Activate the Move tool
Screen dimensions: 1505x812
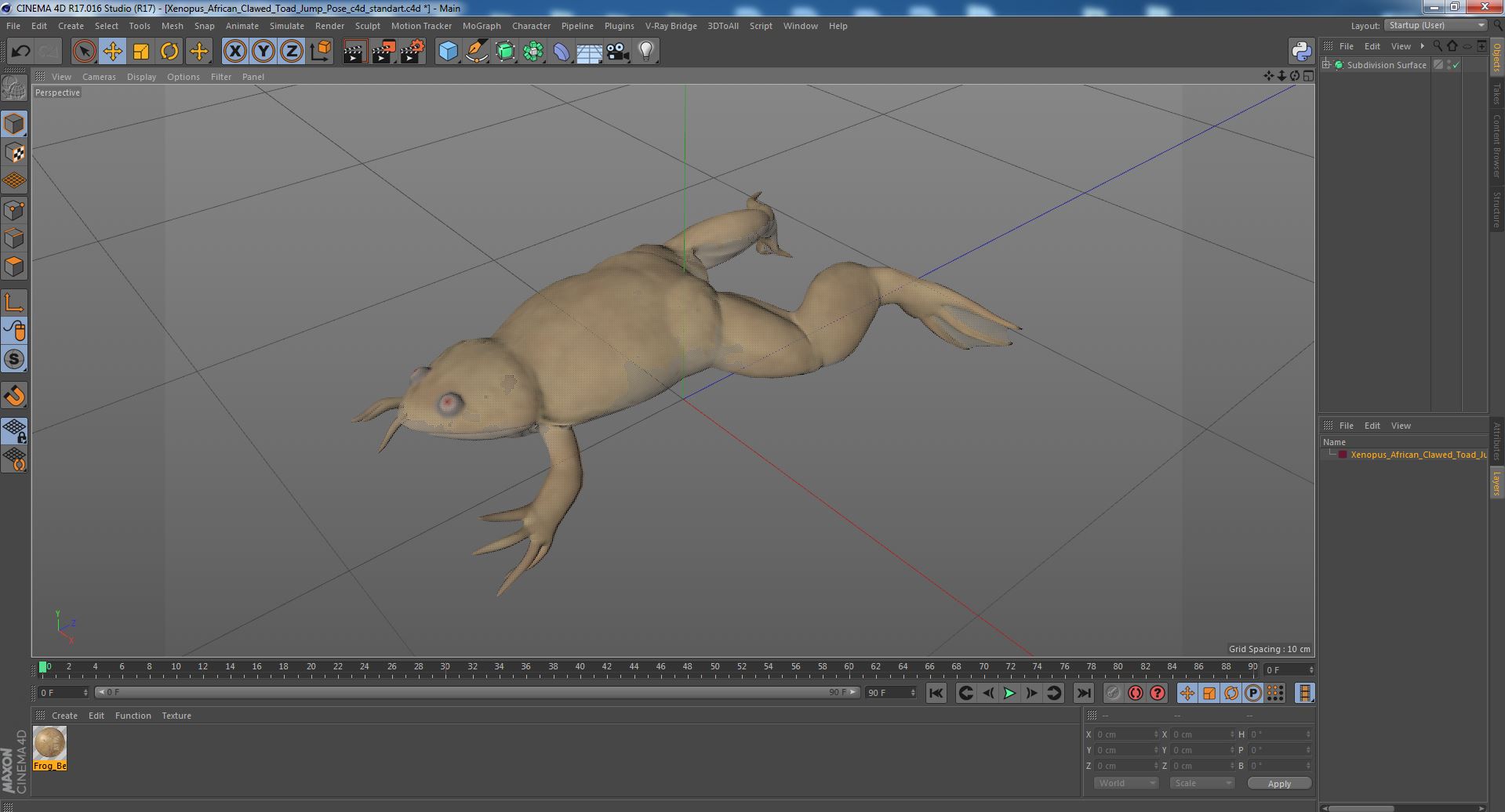click(x=112, y=52)
